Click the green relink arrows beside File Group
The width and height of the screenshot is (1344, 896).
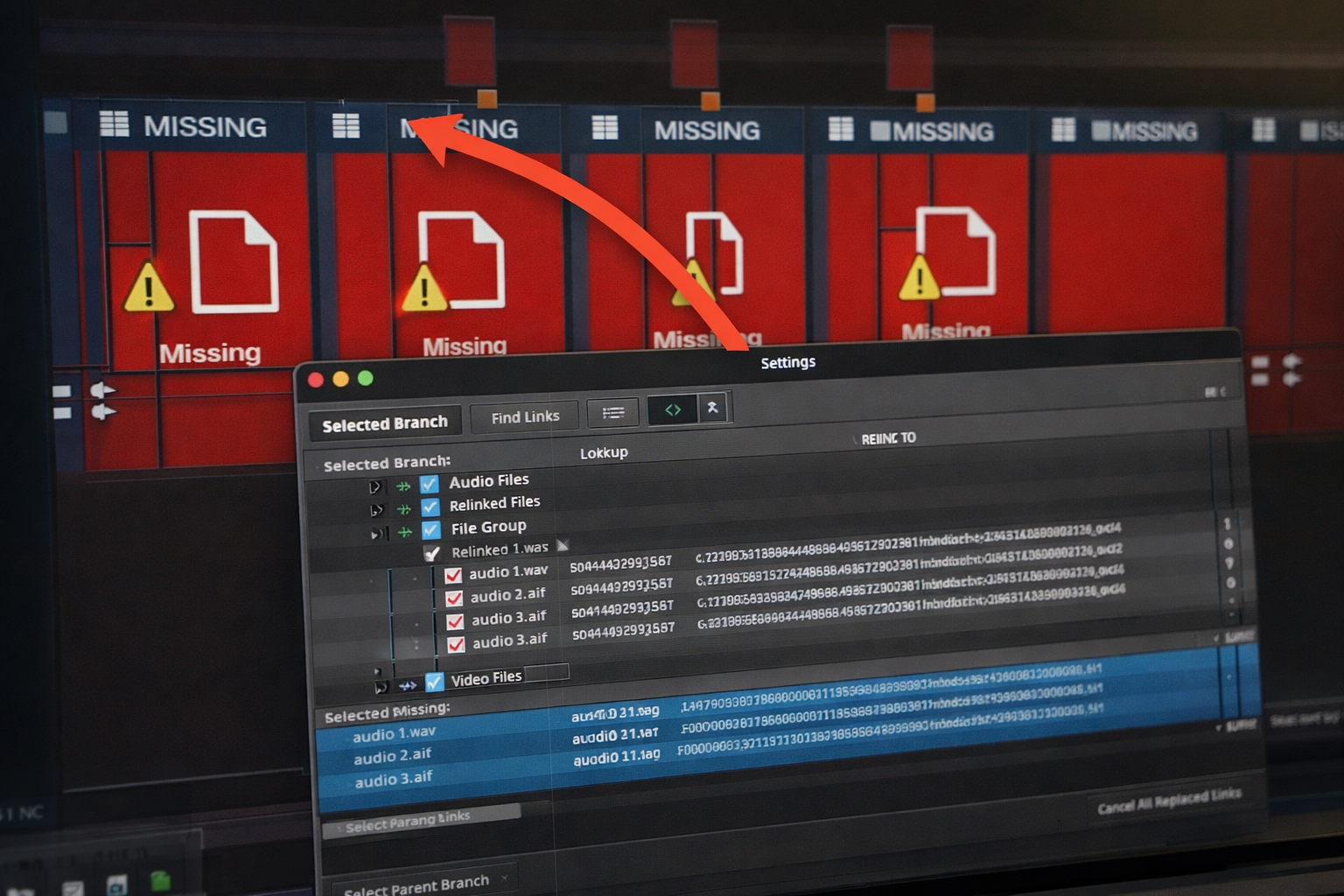tap(403, 530)
